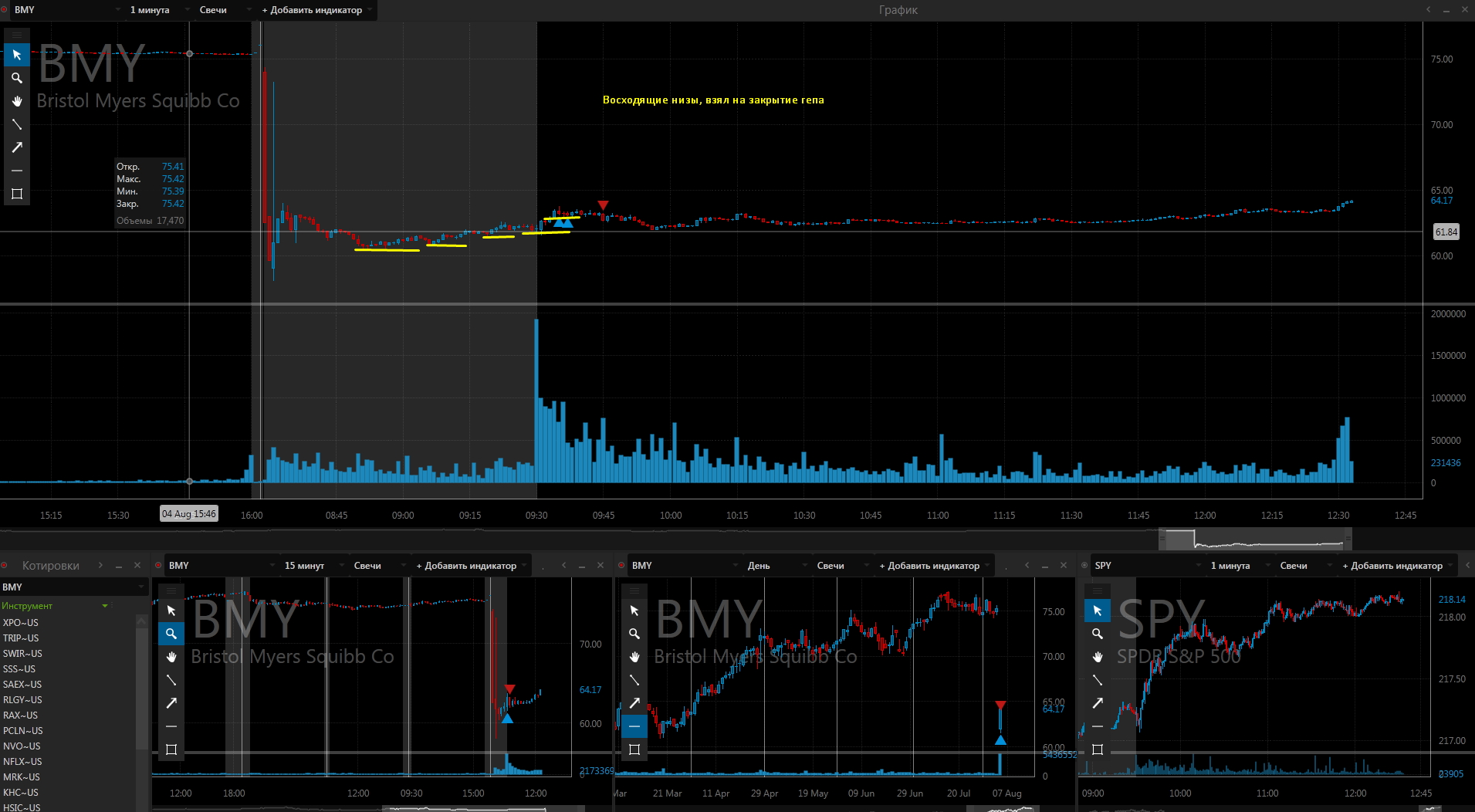This screenshot has height=812, width=1475.
Task: Open the BMY symbol dropdown in the main chart
Action: coord(68,10)
